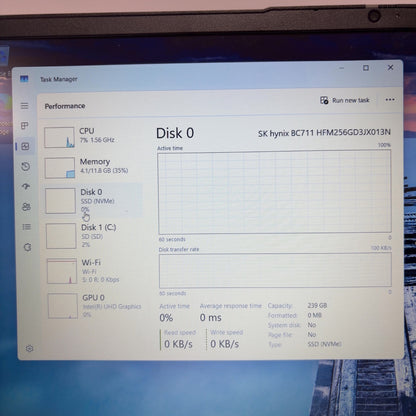Click the Active time graph
The image size is (416, 416).
tap(275, 192)
